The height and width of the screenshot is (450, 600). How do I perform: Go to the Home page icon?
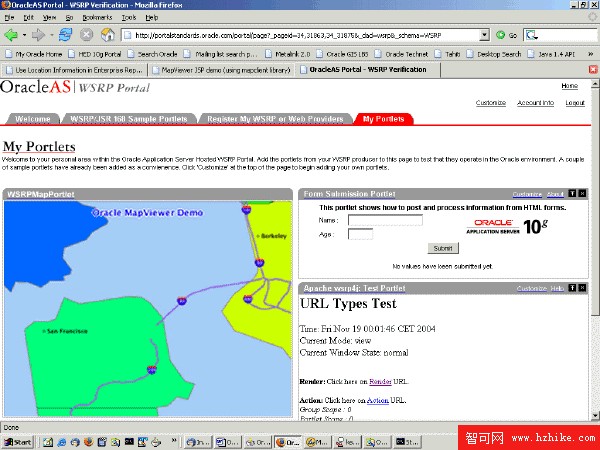click(108, 35)
